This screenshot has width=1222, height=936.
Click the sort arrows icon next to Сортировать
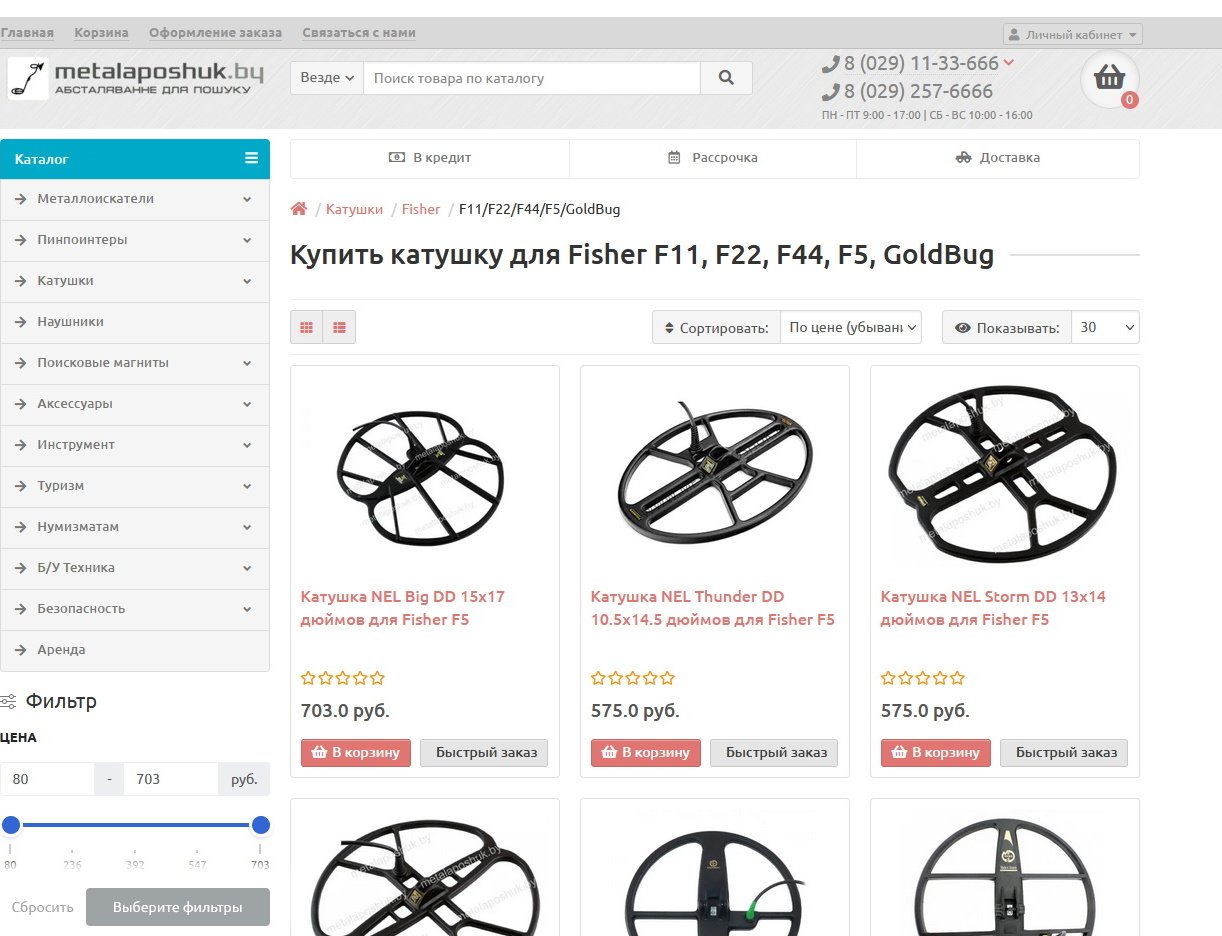669,328
